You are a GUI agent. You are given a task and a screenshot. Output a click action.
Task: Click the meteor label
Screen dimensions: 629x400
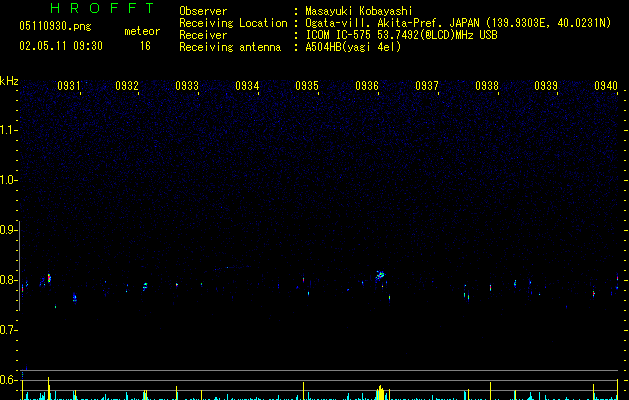tap(142, 31)
